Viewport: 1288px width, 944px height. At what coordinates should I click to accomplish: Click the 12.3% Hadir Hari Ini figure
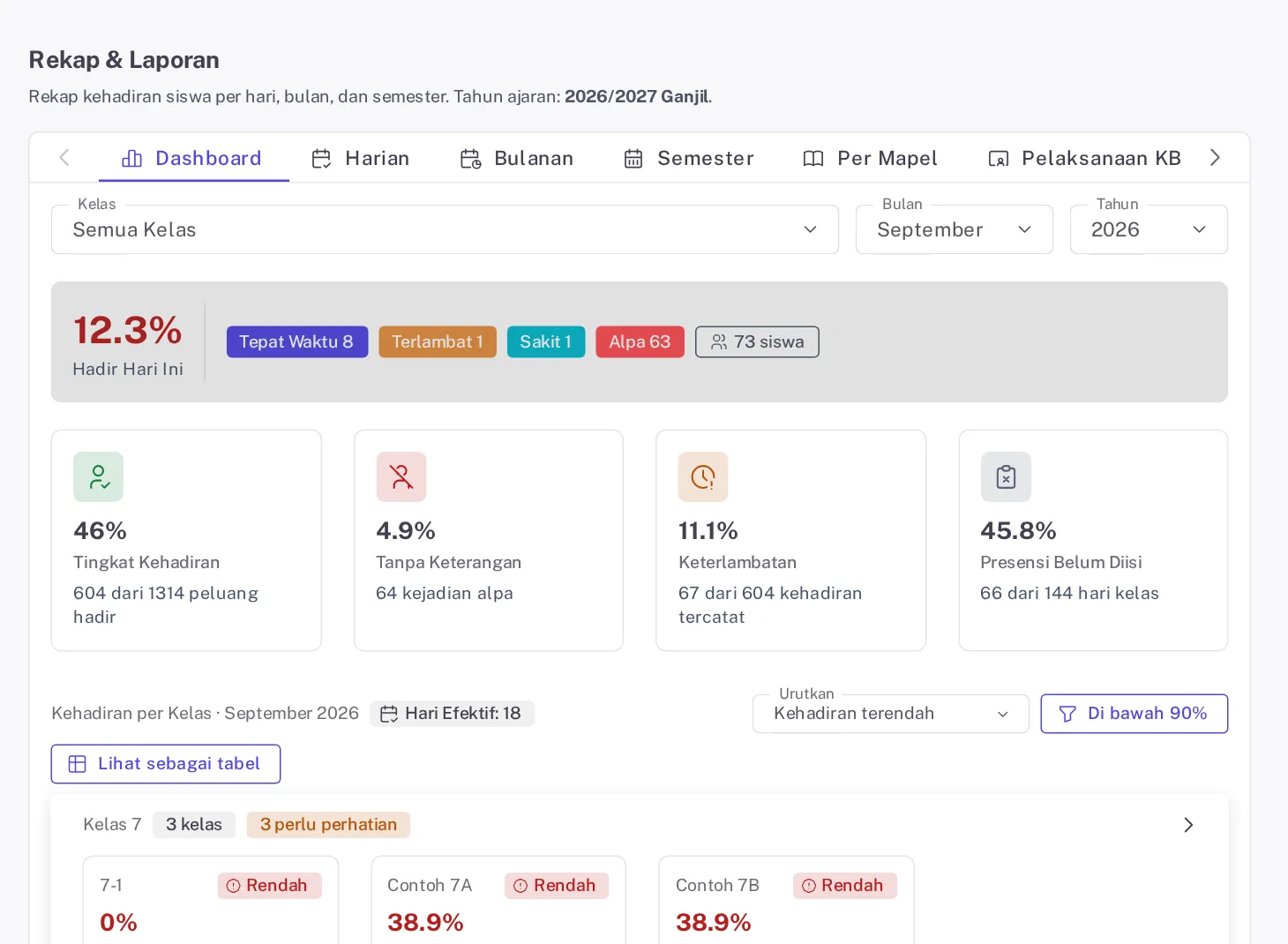click(x=128, y=331)
